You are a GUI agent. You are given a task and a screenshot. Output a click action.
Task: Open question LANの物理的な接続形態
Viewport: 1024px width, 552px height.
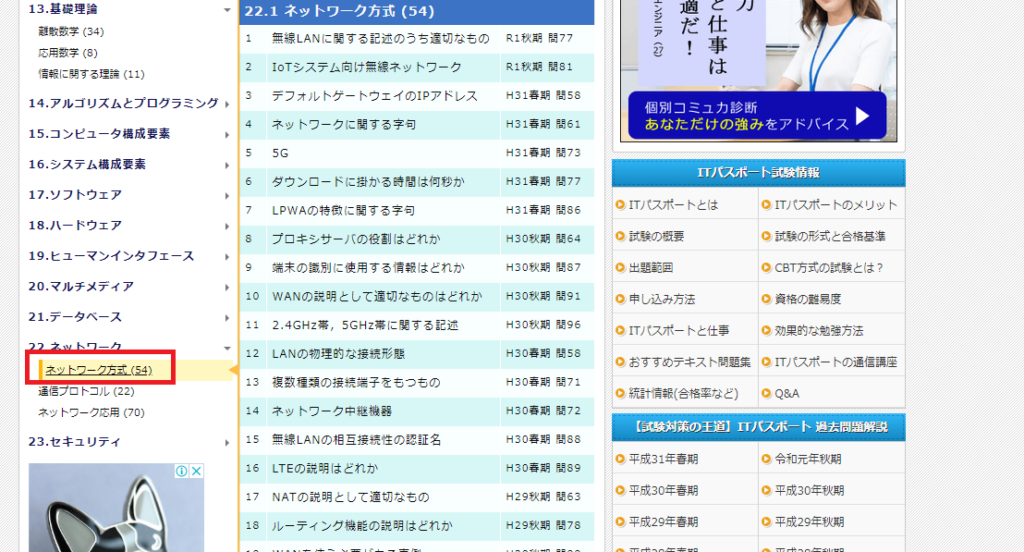[x=338, y=354]
